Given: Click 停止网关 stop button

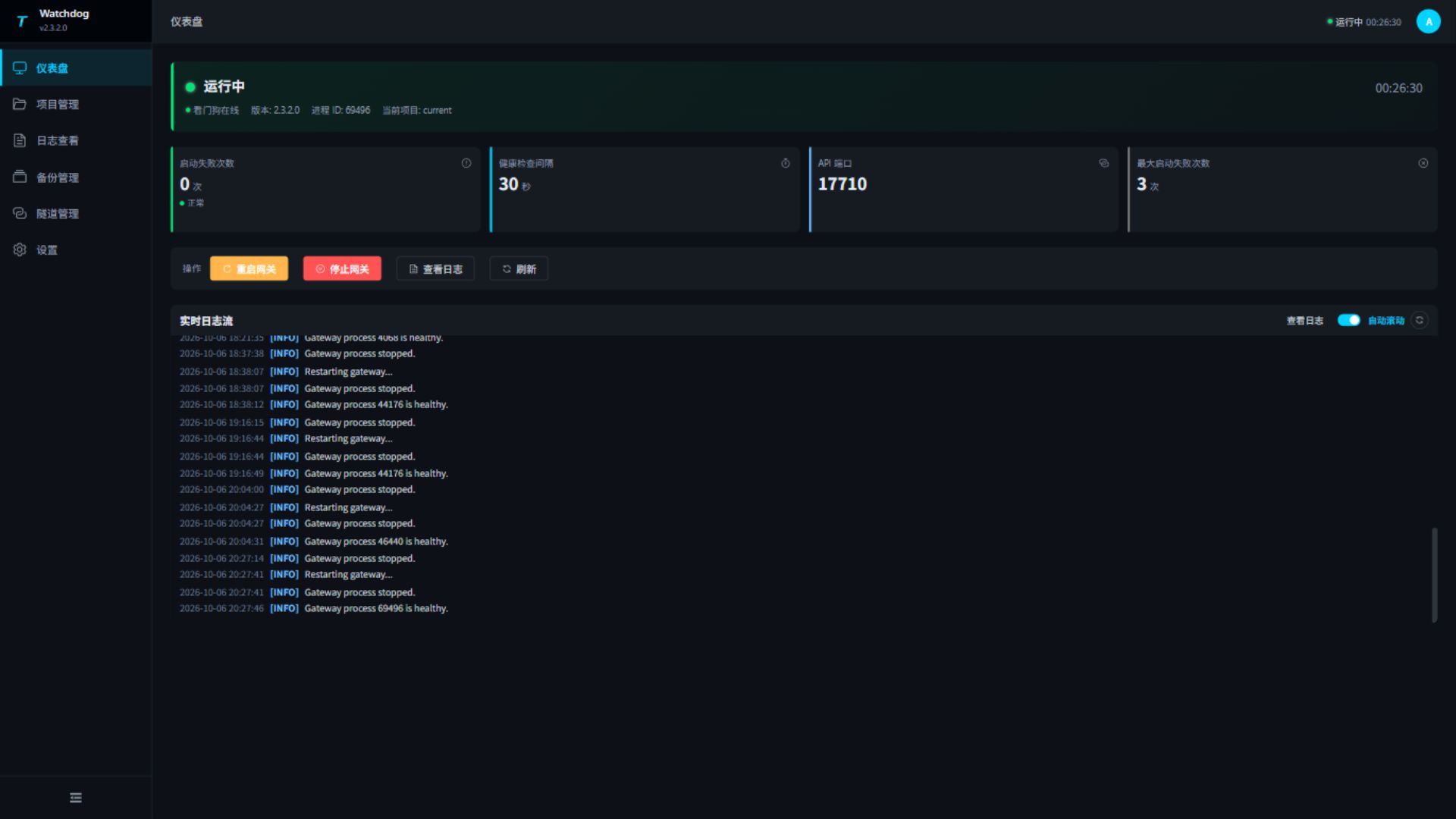Looking at the screenshot, I should pos(342,268).
